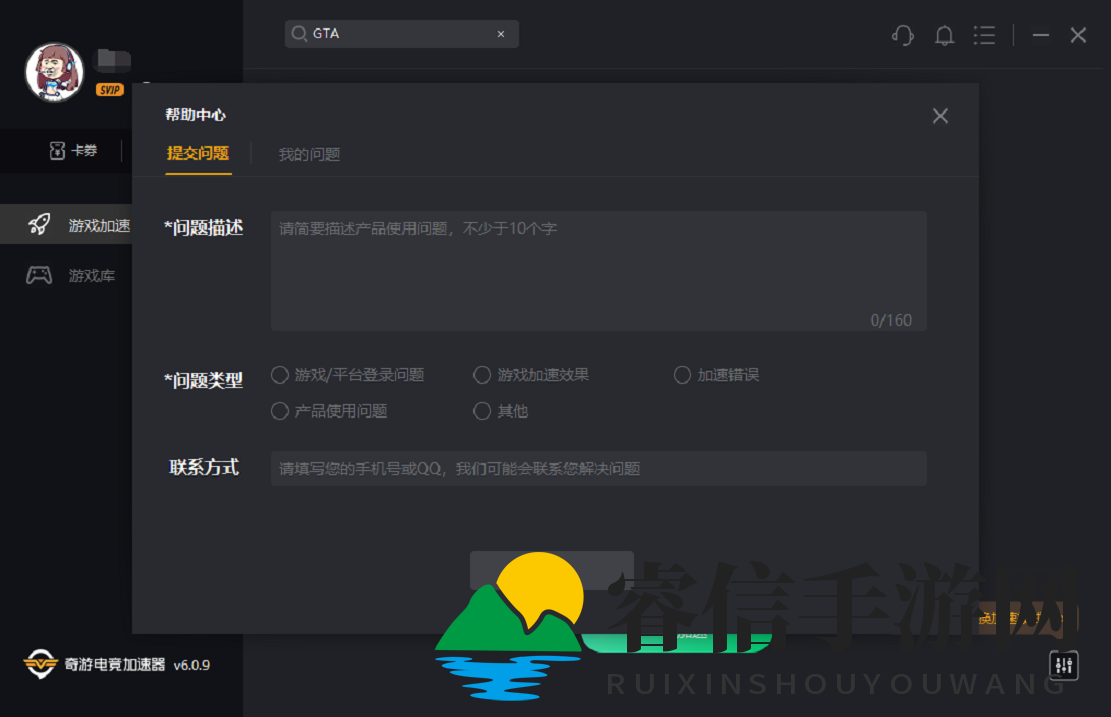
Task: Select the 游戏加速 rocket icon in sidebar
Action: coord(40,224)
